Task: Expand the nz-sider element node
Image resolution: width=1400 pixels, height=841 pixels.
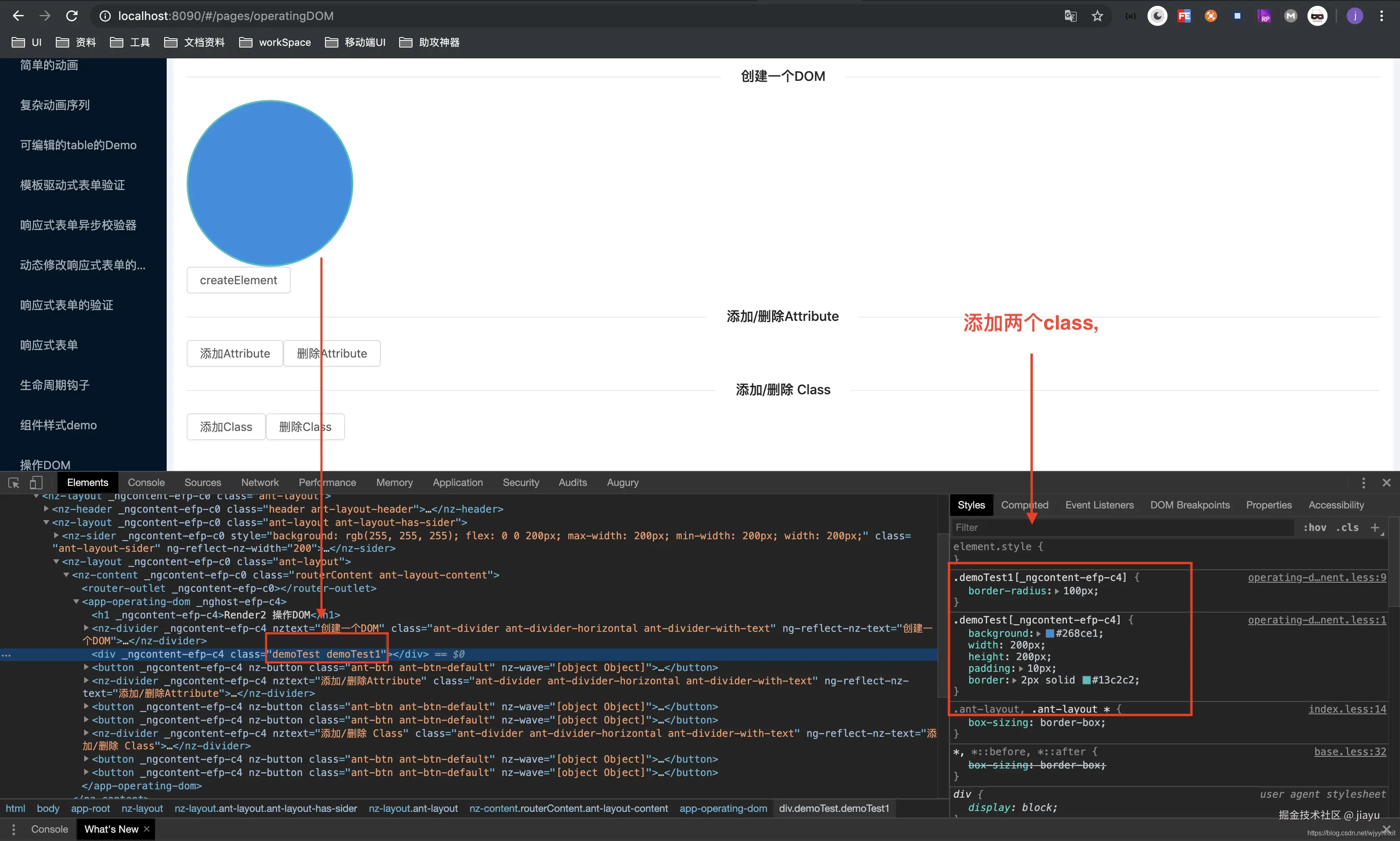Action: click(56, 536)
